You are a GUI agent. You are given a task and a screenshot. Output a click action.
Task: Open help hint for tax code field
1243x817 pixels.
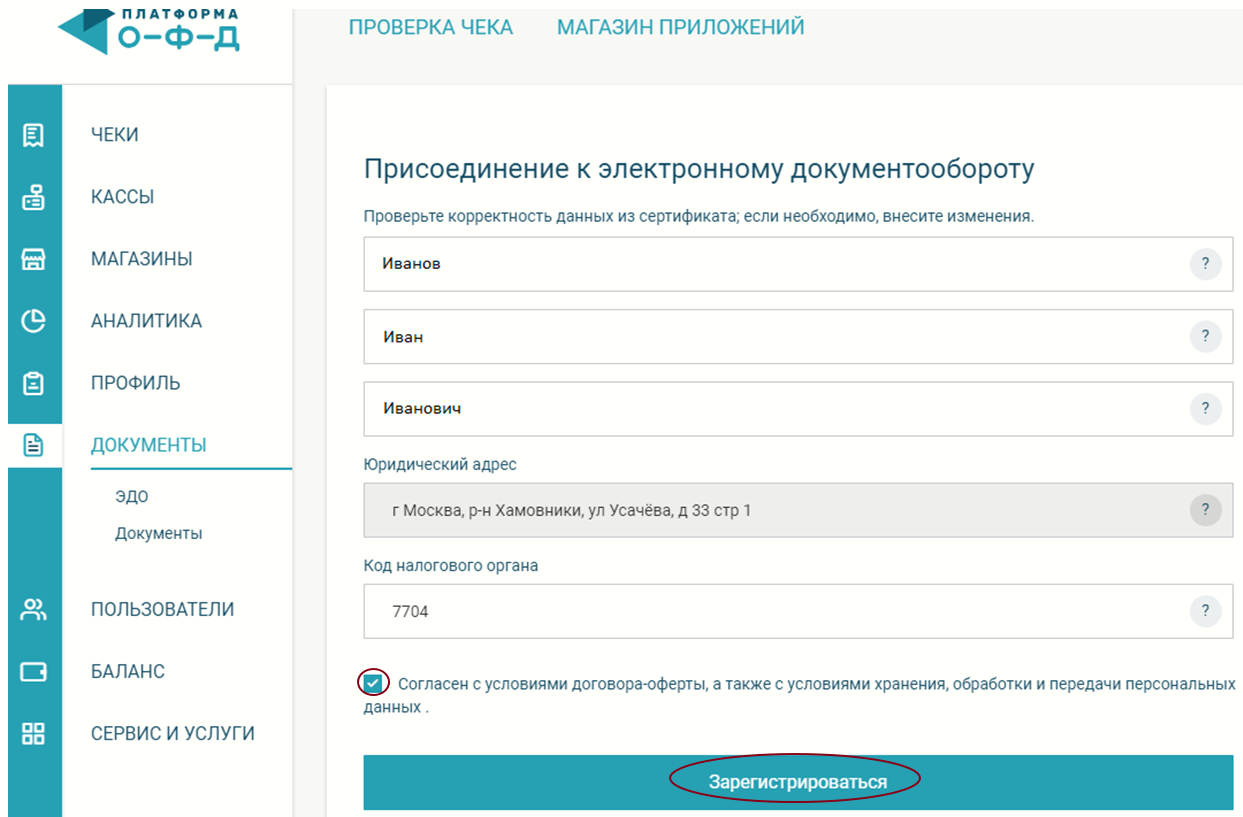pos(1205,611)
